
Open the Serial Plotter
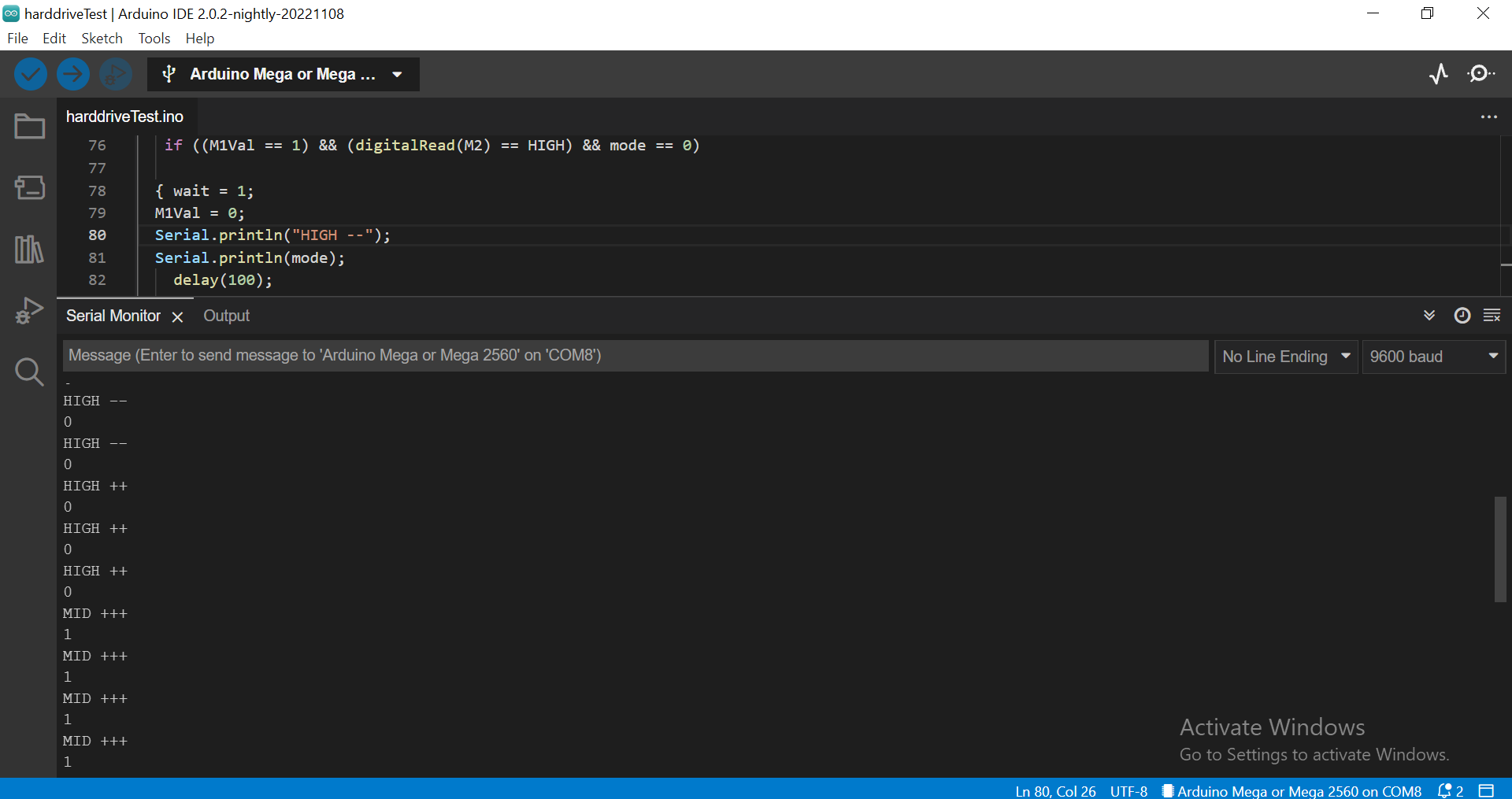(1439, 73)
